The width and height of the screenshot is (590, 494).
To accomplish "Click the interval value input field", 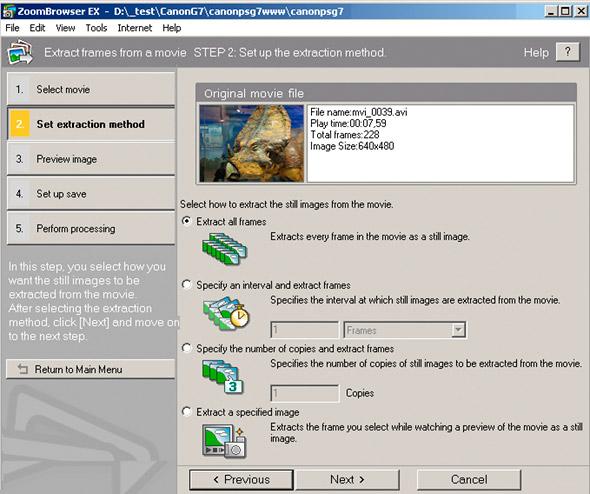I will click(x=304, y=330).
